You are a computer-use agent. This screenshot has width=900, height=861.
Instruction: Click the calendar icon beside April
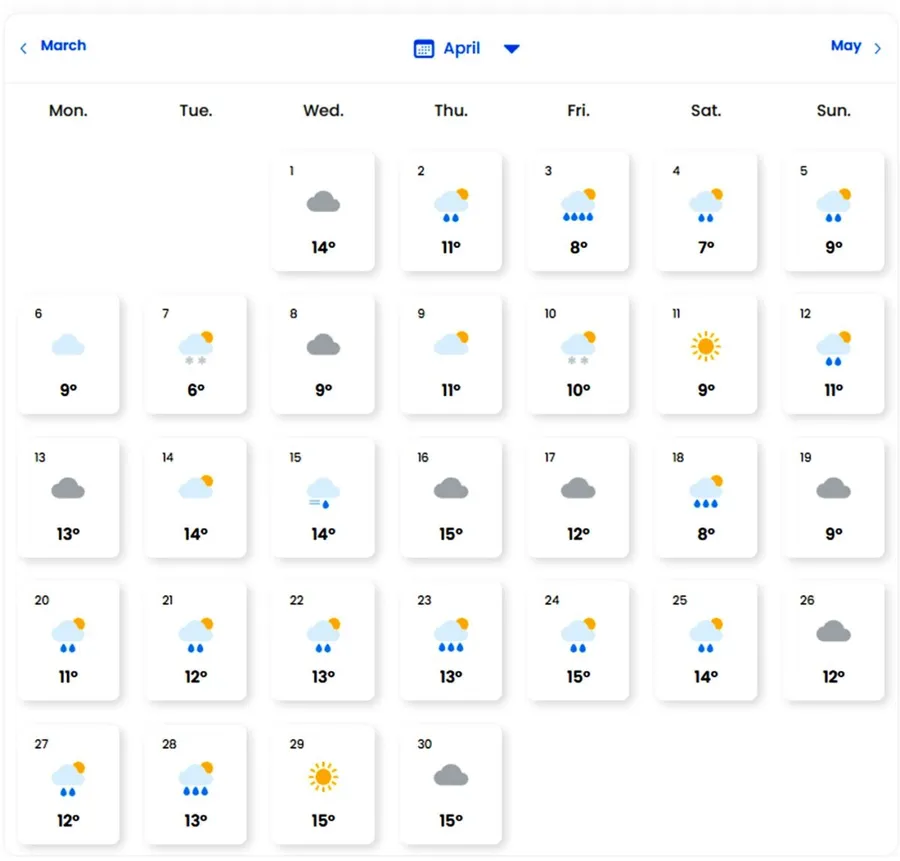click(424, 48)
